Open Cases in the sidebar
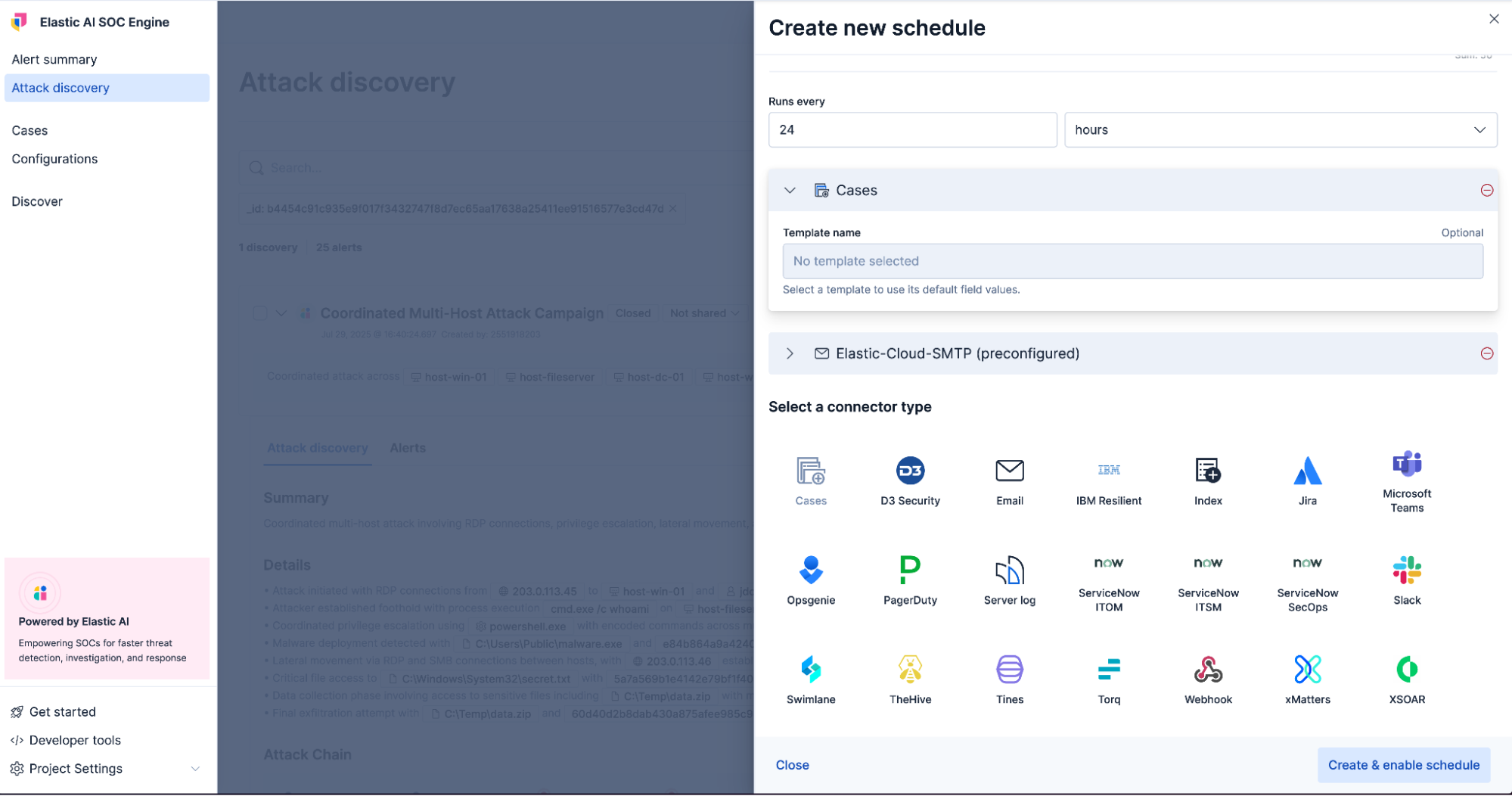This screenshot has height=796, width=1512. [29, 130]
